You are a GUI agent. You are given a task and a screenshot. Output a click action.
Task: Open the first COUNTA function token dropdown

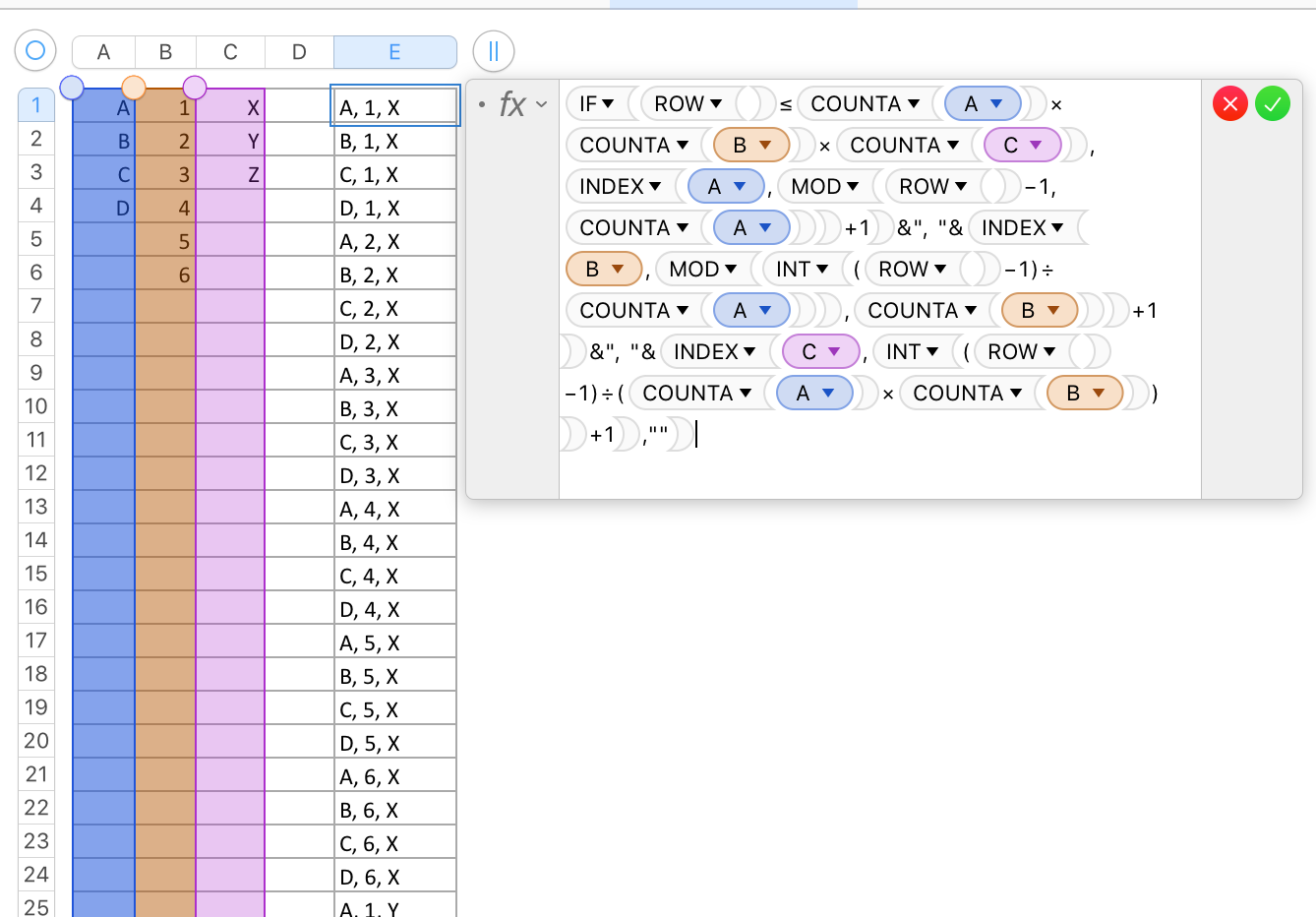[x=914, y=104]
